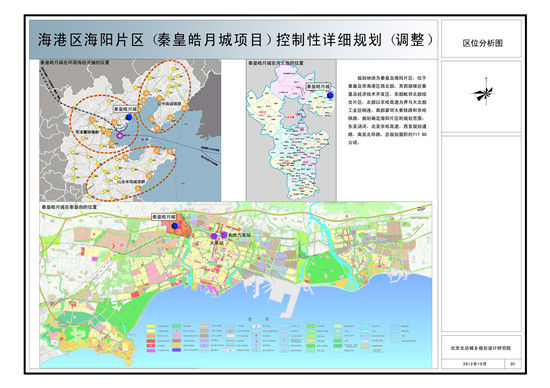Click the purple 汽车站 bus station marker
The width and height of the screenshot is (550, 388).
click(224, 234)
